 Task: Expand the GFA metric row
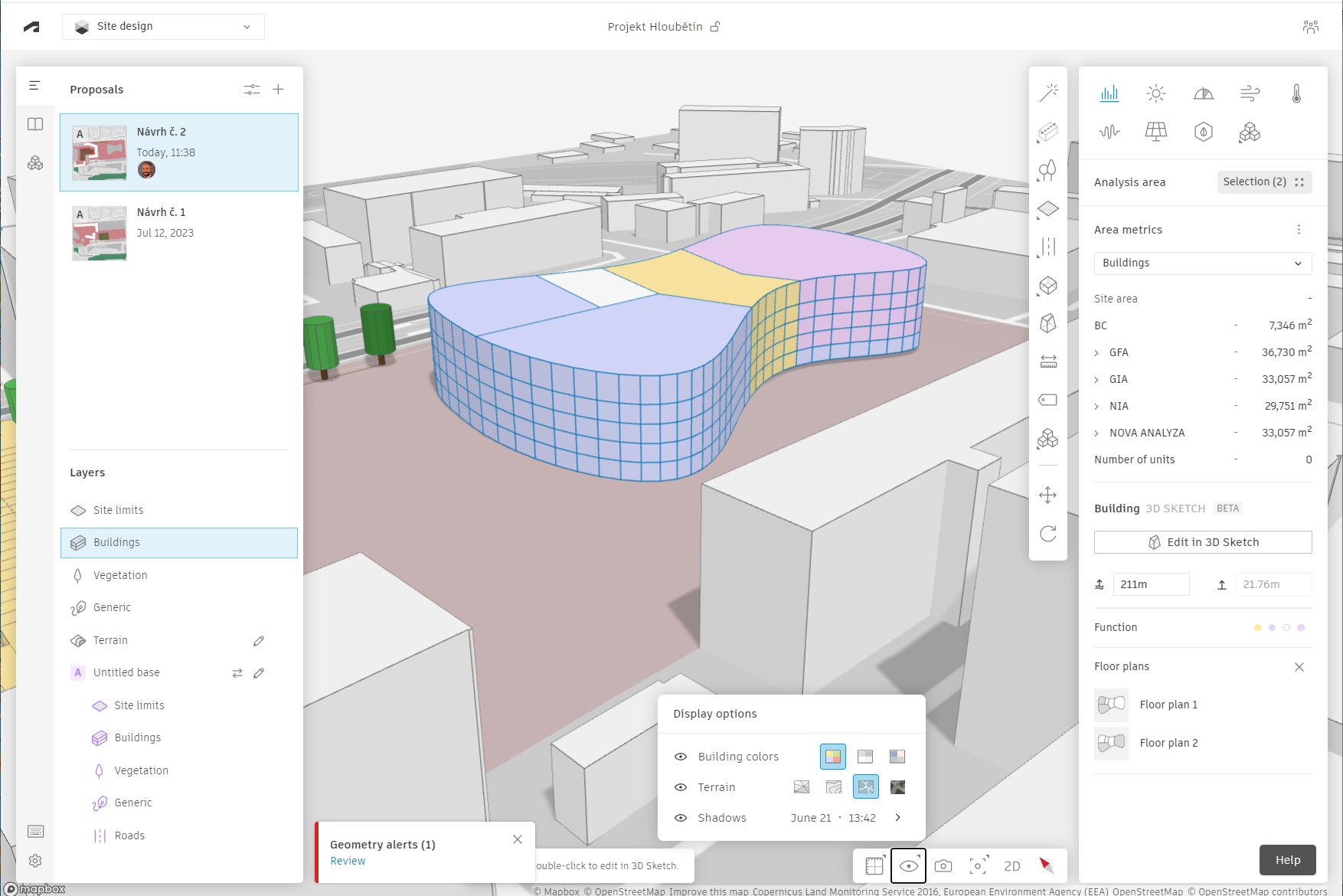(x=1096, y=353)
